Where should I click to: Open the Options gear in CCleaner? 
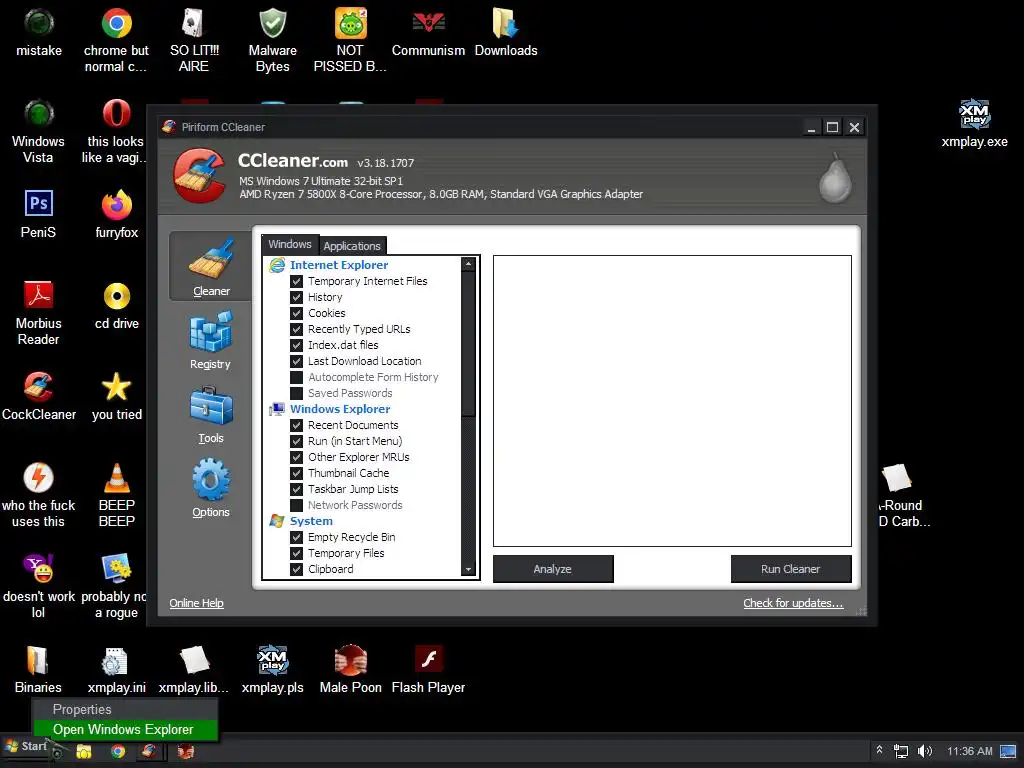pos(210,488)
